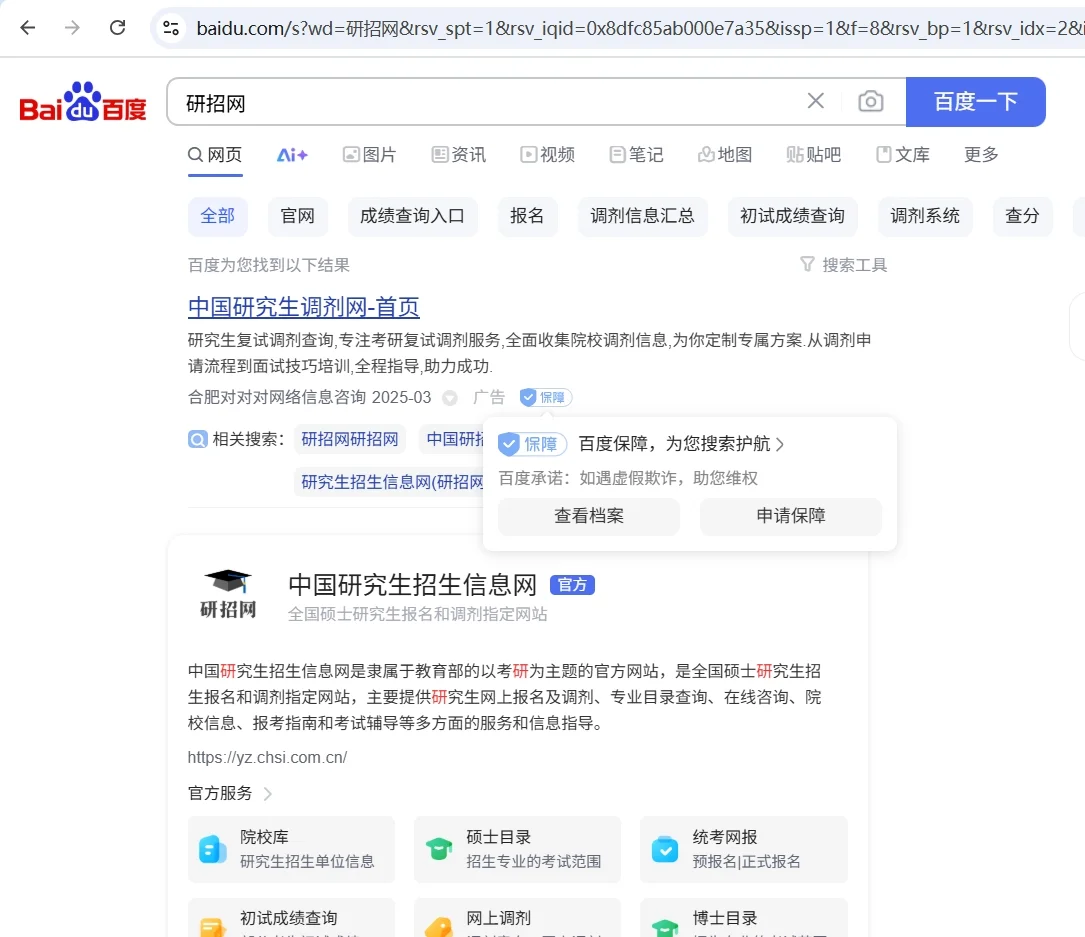Open the 更多 dropdown

(x=980, y=155)
